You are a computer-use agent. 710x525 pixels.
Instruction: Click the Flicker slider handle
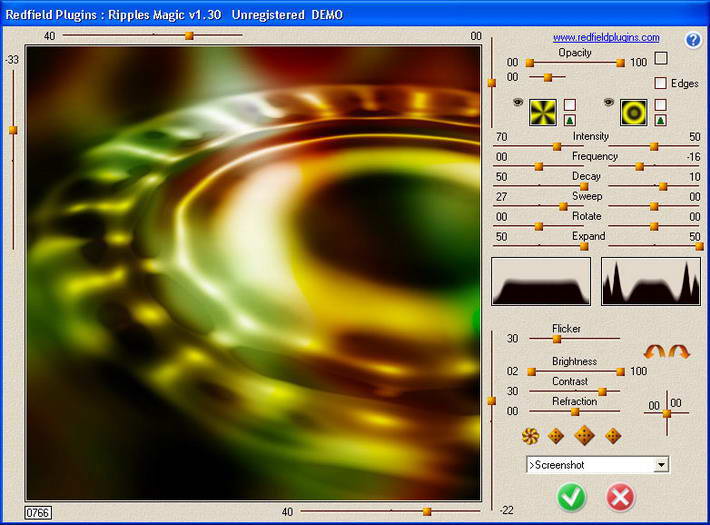coord(557,339)
